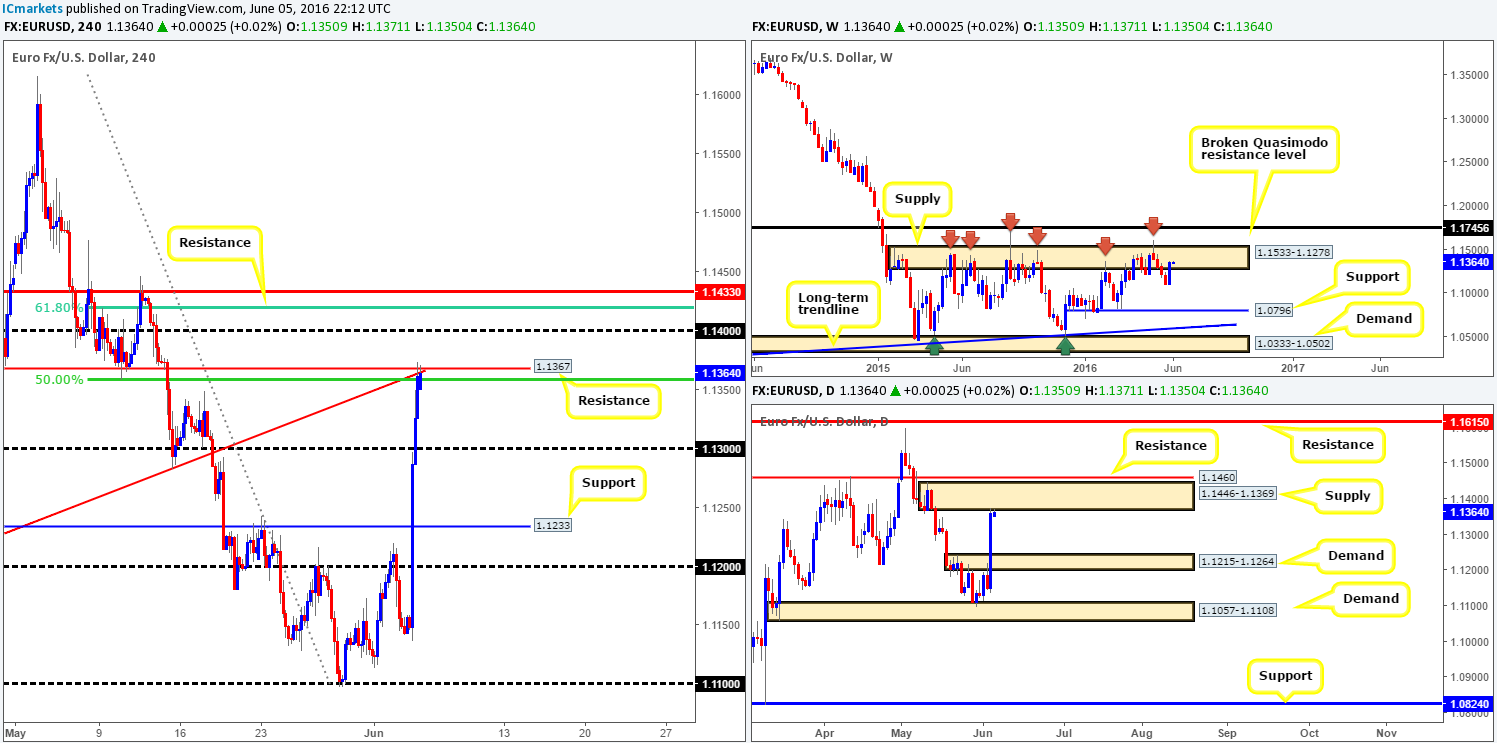
Task: Click the first green demand arrow under the weekly chart
Action: pyautogui.click(x=934, y=347)
